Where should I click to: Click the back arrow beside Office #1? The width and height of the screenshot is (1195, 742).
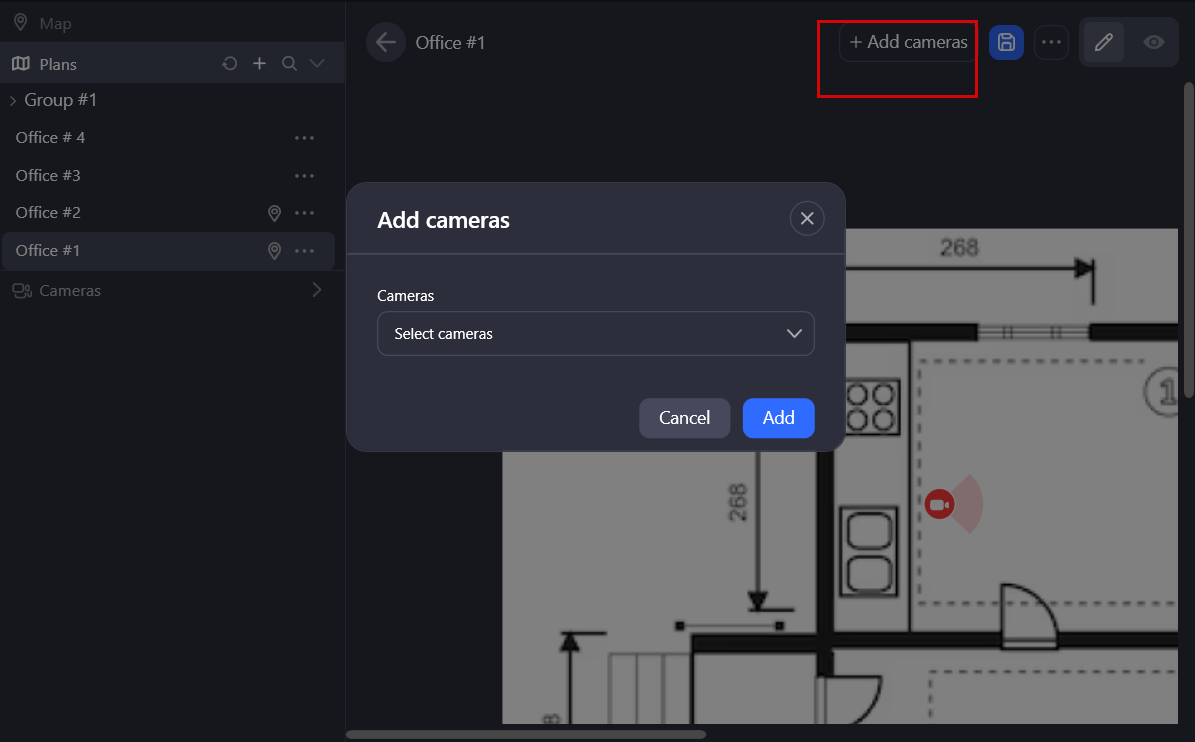click(x=385, y=42)
